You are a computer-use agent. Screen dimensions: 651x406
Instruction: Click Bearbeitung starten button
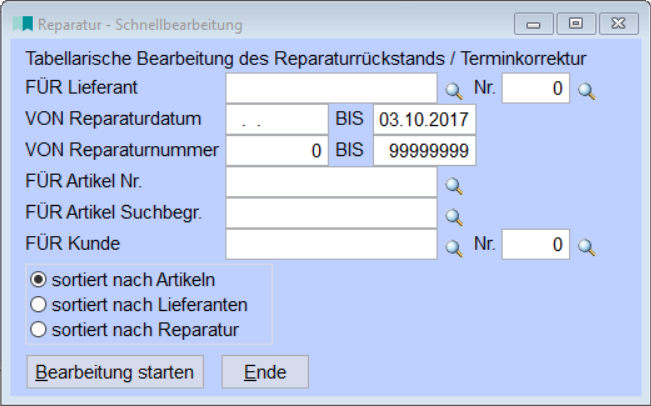115,372
